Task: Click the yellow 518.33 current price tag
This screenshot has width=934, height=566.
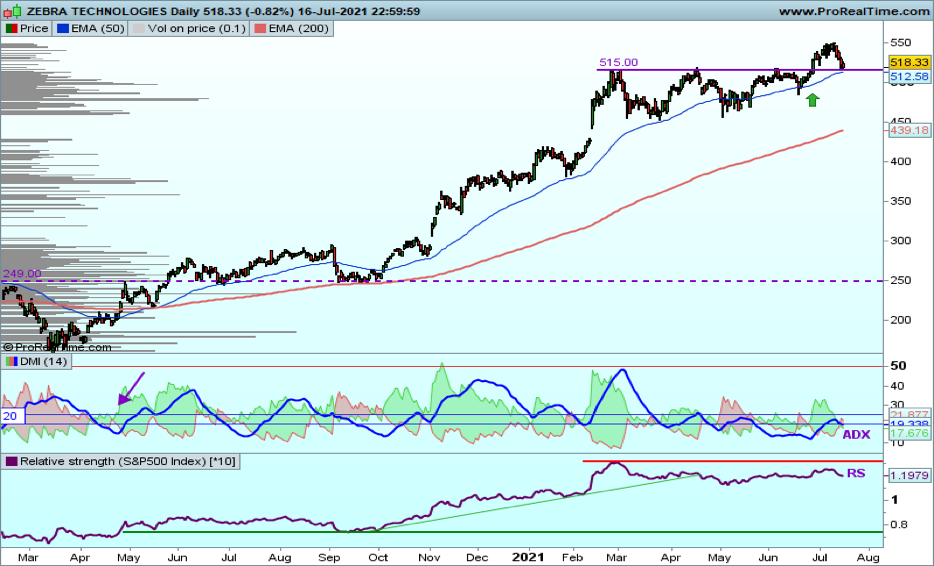Action: [909, 62]
